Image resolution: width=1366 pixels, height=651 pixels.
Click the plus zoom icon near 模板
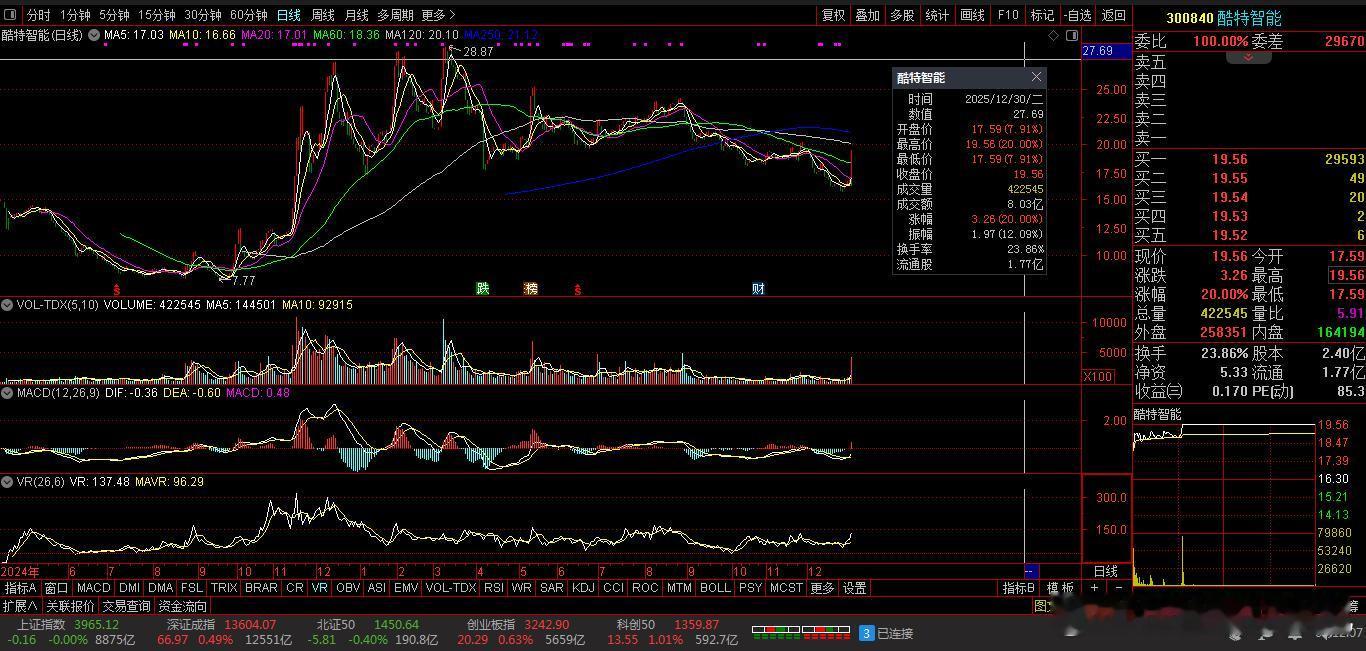point(1094,588)
